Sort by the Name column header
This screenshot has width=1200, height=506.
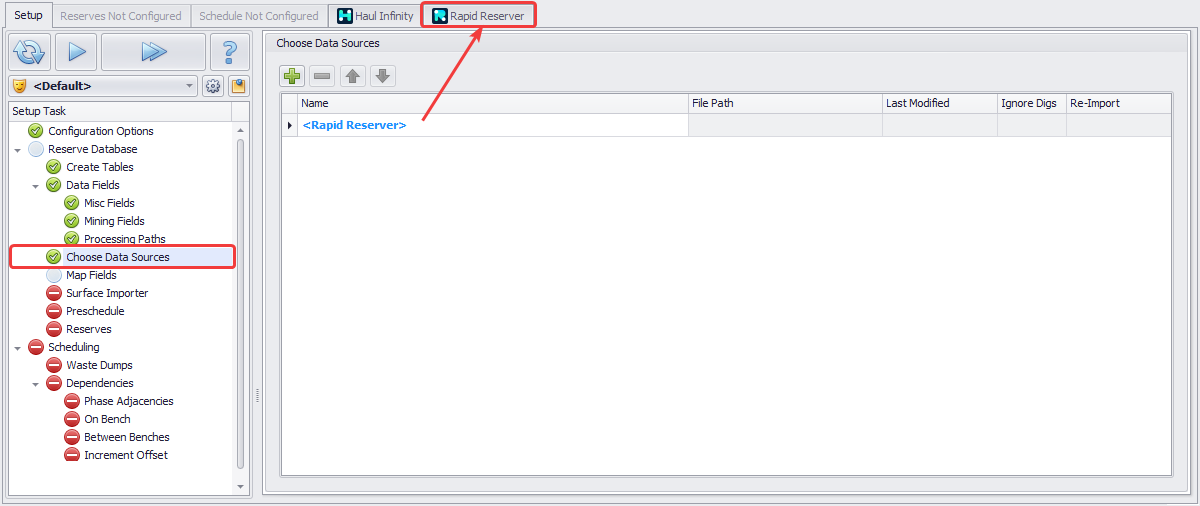(x=493, y=103)
